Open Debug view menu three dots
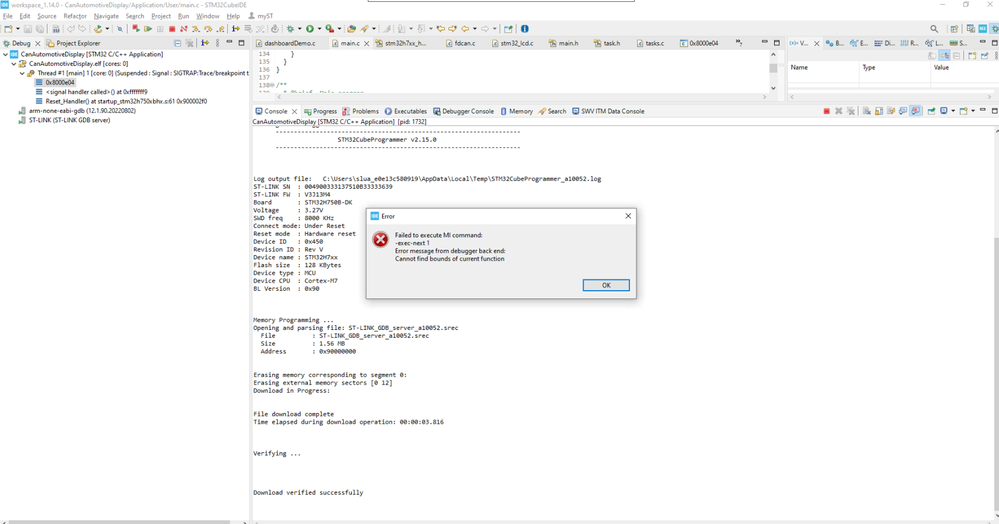This screenshot has height=524, width=999. point(217,43)
